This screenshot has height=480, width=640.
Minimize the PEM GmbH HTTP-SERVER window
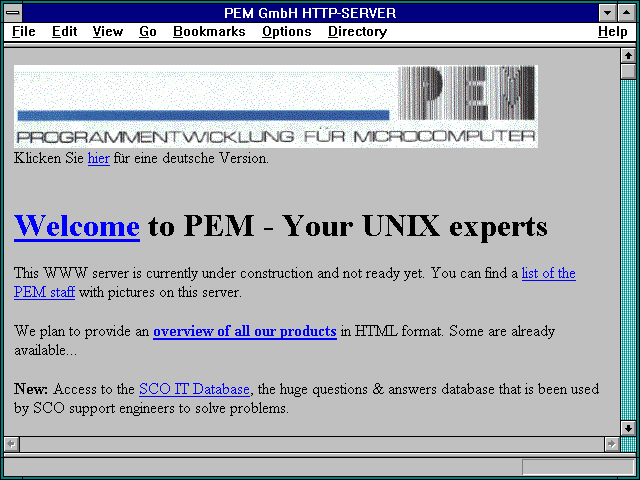(x=607, y=13)
